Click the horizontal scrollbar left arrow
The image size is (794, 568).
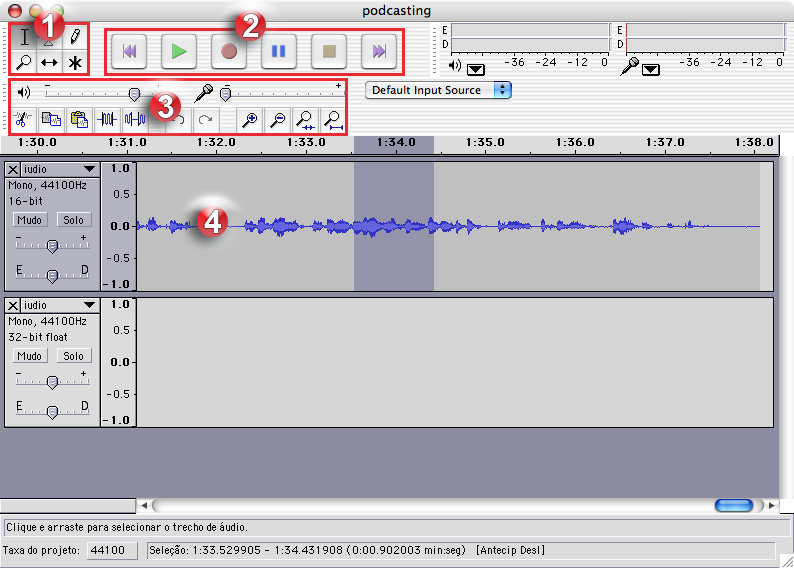tap(144, 505)
